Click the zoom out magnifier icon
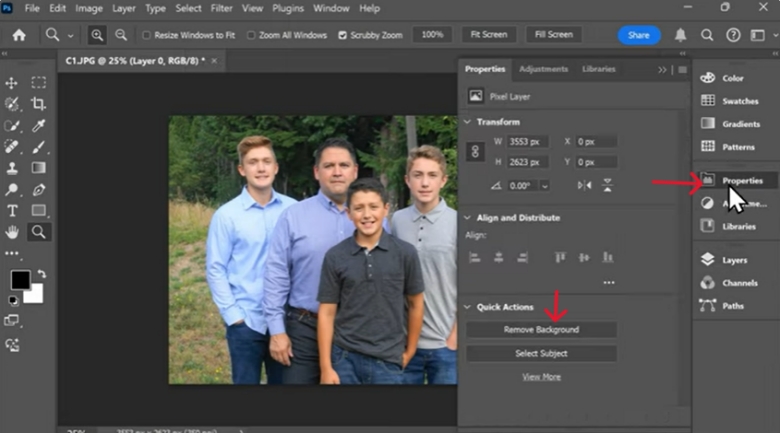This screenshot has height=434, width=780. coord(121,35)
